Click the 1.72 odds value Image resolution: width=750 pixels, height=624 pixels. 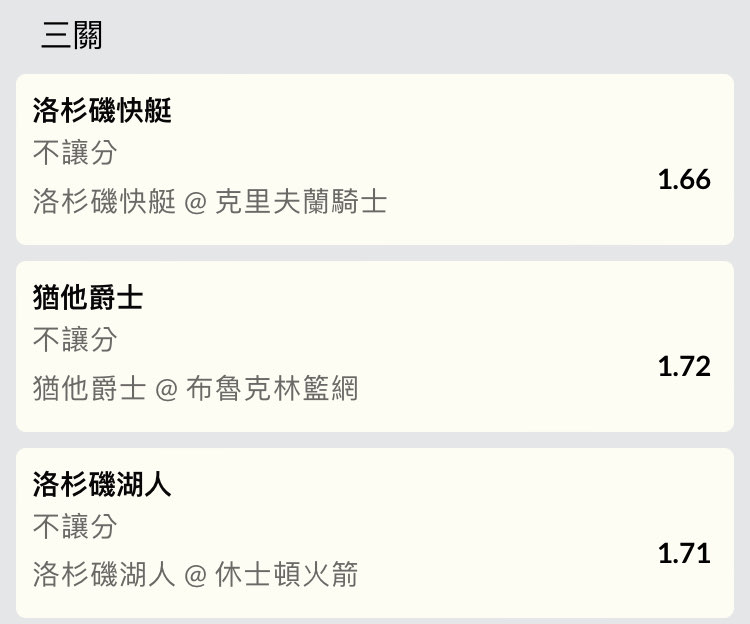[x=684, y=366]
